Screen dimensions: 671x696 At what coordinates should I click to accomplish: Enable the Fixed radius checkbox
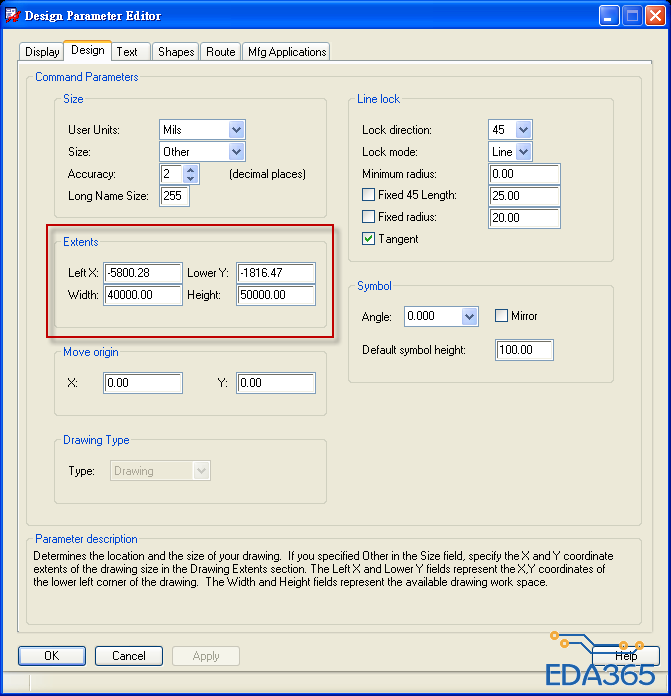[368, 217]
